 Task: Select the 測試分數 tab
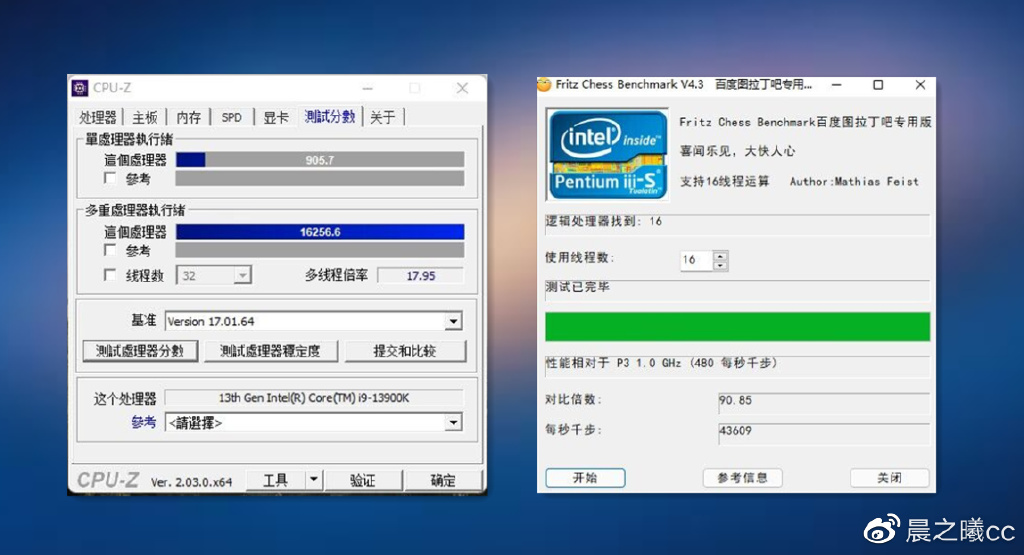pyautogui.click(x=330, y=117)
